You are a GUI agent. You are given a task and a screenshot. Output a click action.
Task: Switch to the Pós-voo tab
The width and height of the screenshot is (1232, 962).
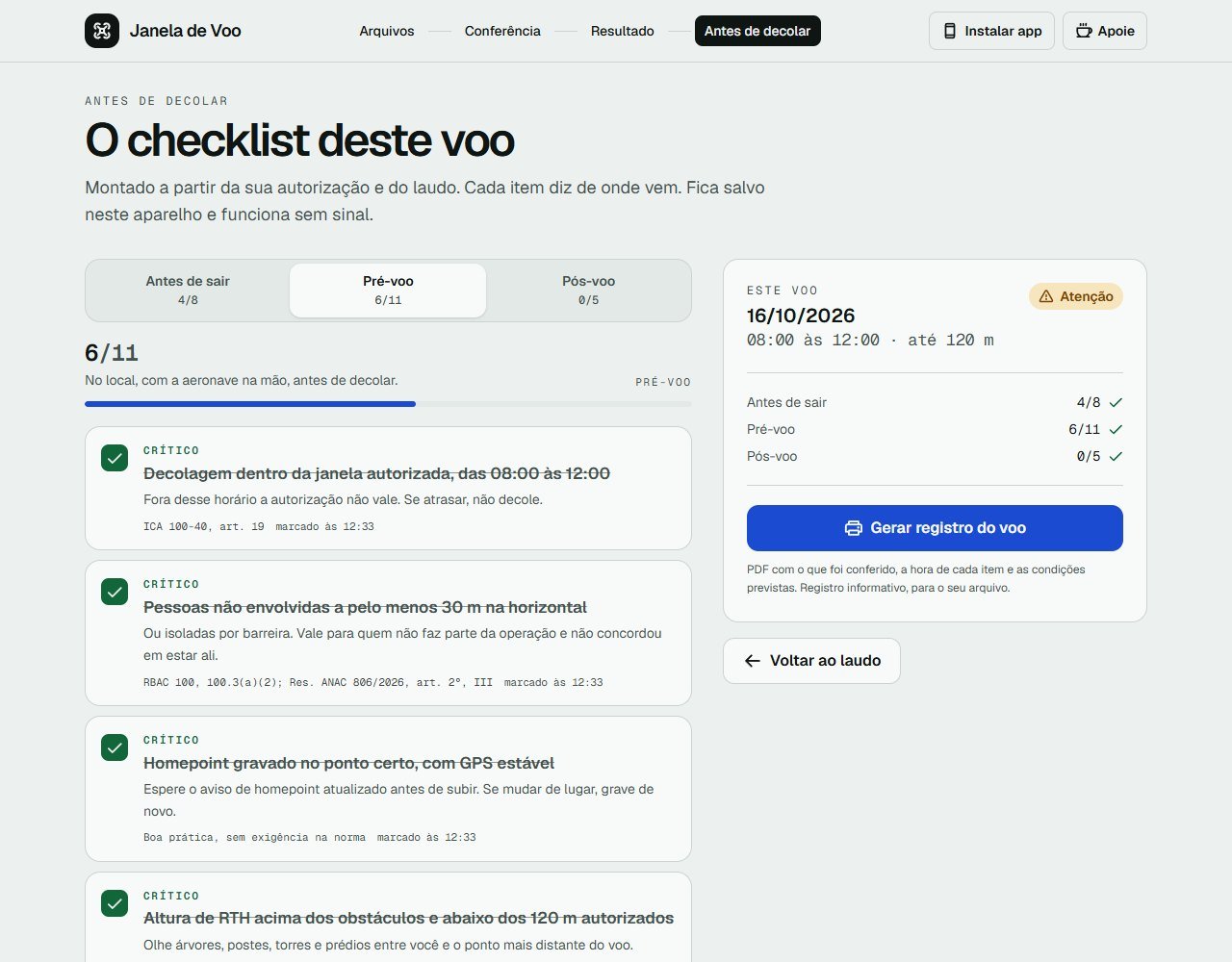click(588, 291)
